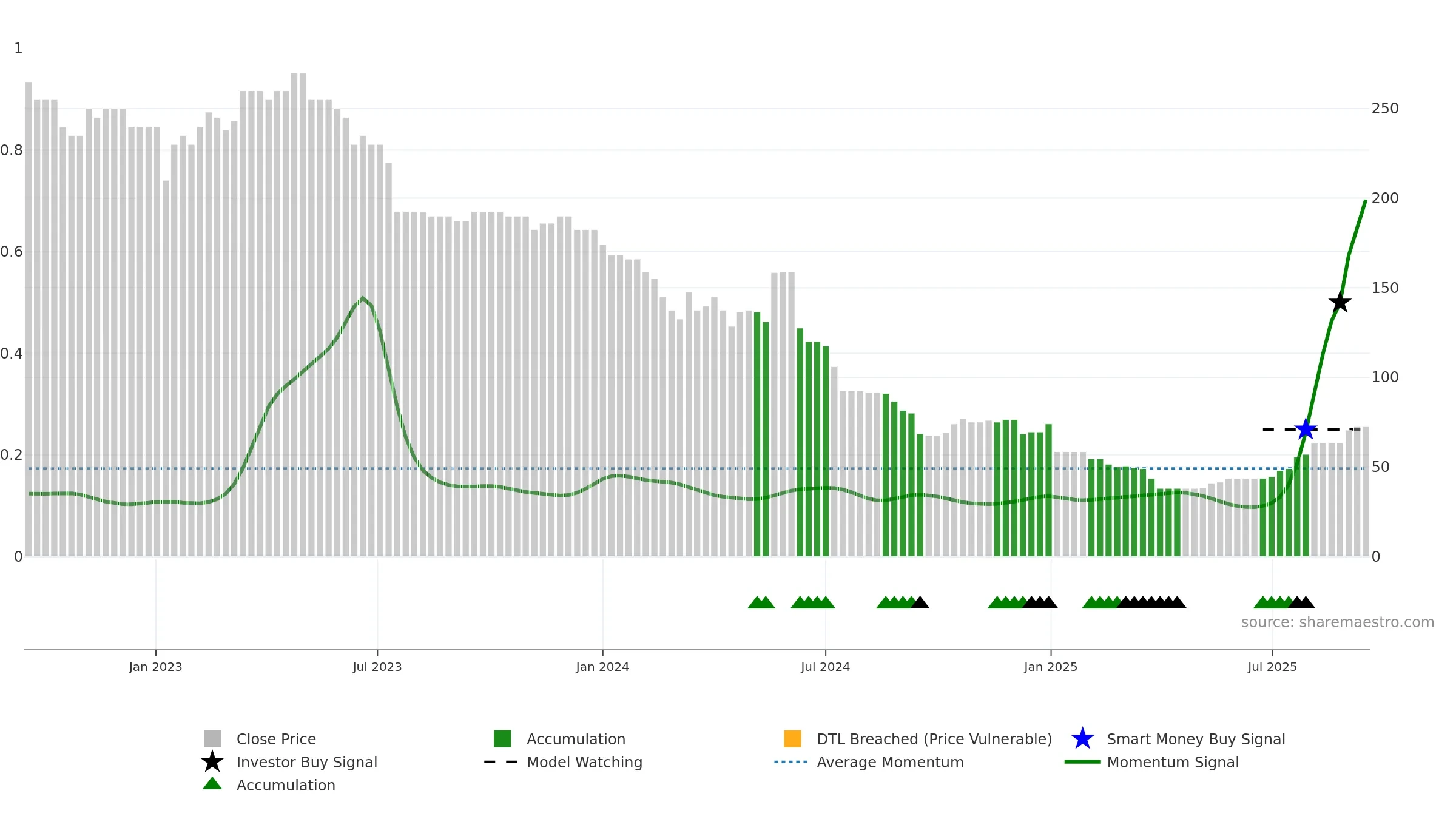This screenshot has width=1456, height=819.
Task: Click the black star legend icon
Action: click(212, 761)
